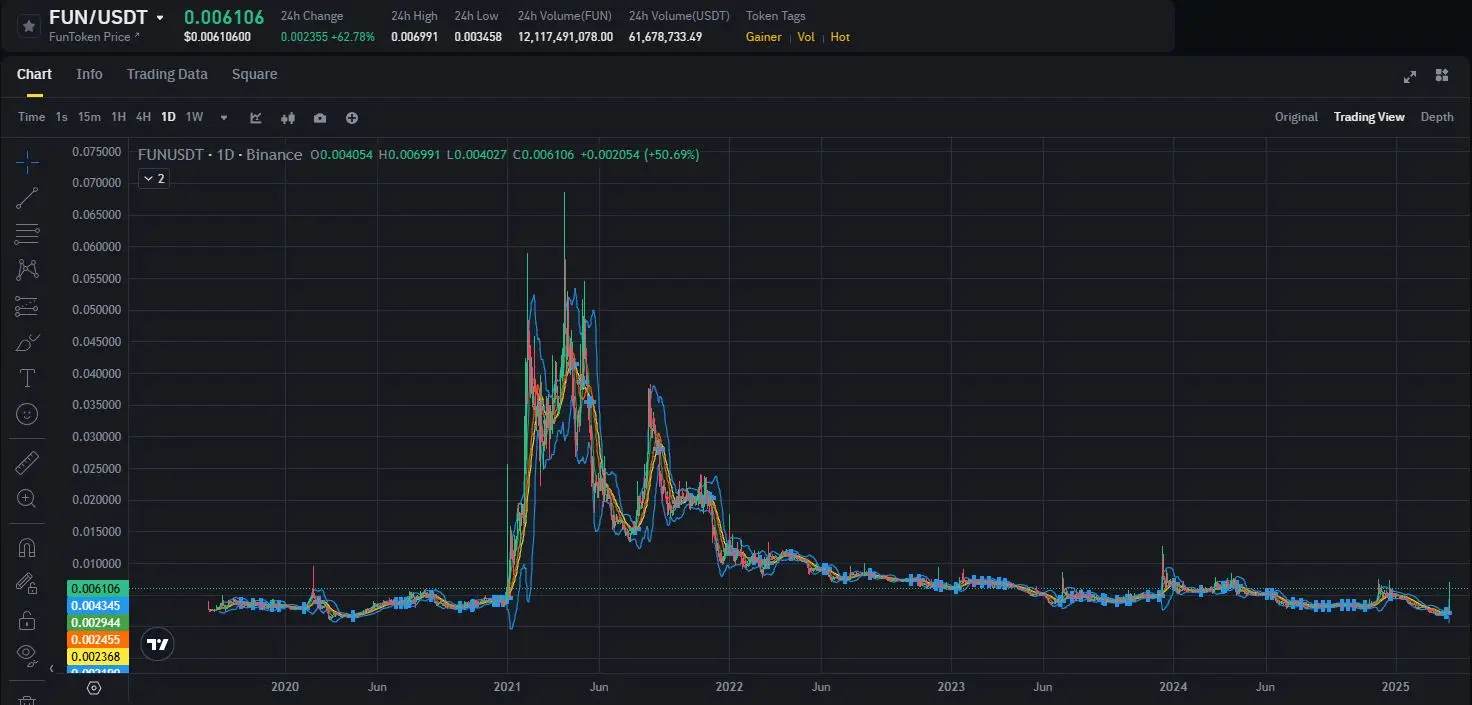This screenshot has width=1472, height=705.
Task: Select the 1H interval
Action: (118, 117)
